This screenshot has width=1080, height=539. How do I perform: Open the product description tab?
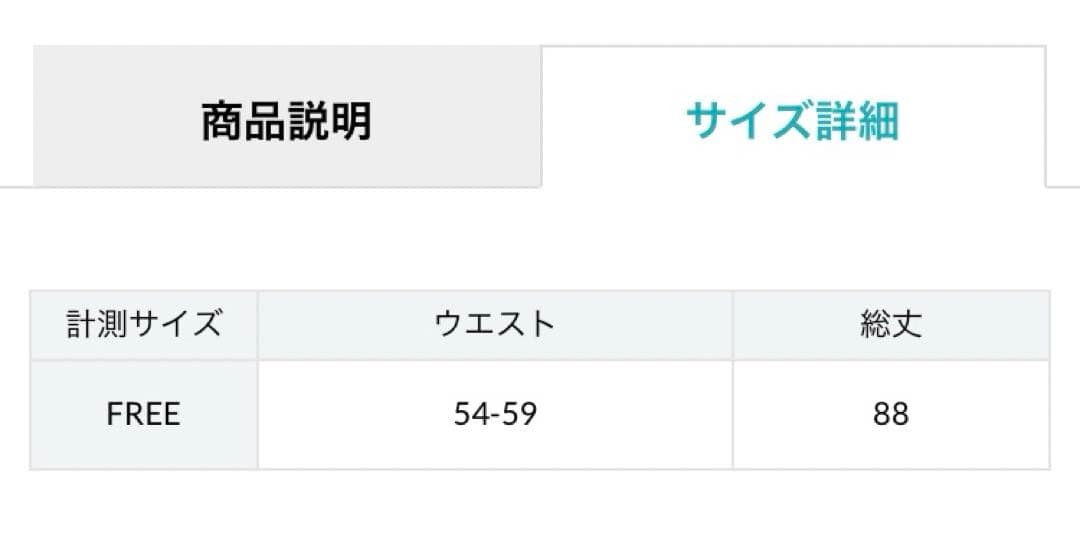(286, 120)
